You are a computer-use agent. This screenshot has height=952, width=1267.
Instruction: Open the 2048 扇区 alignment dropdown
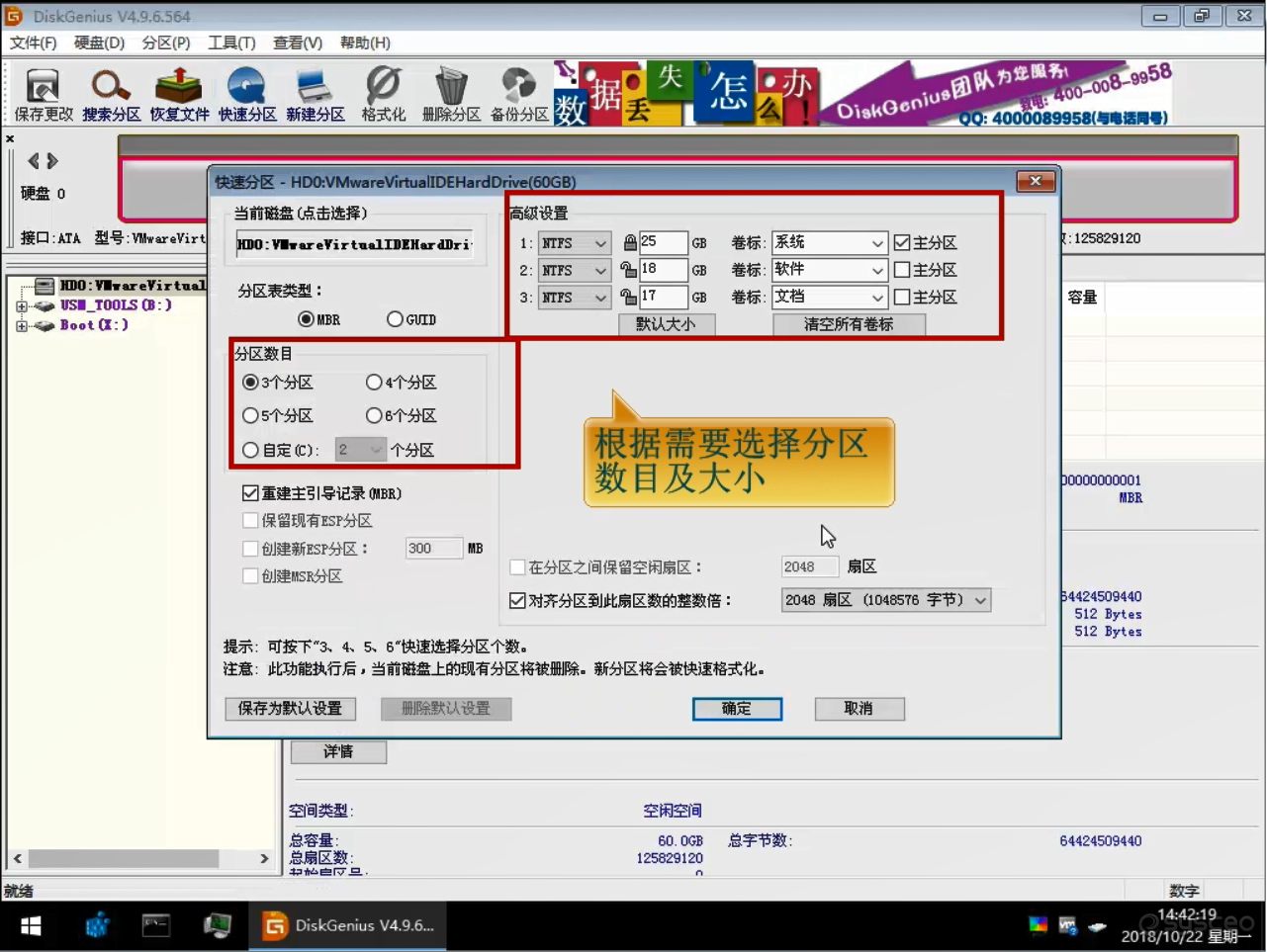(979, 600)
